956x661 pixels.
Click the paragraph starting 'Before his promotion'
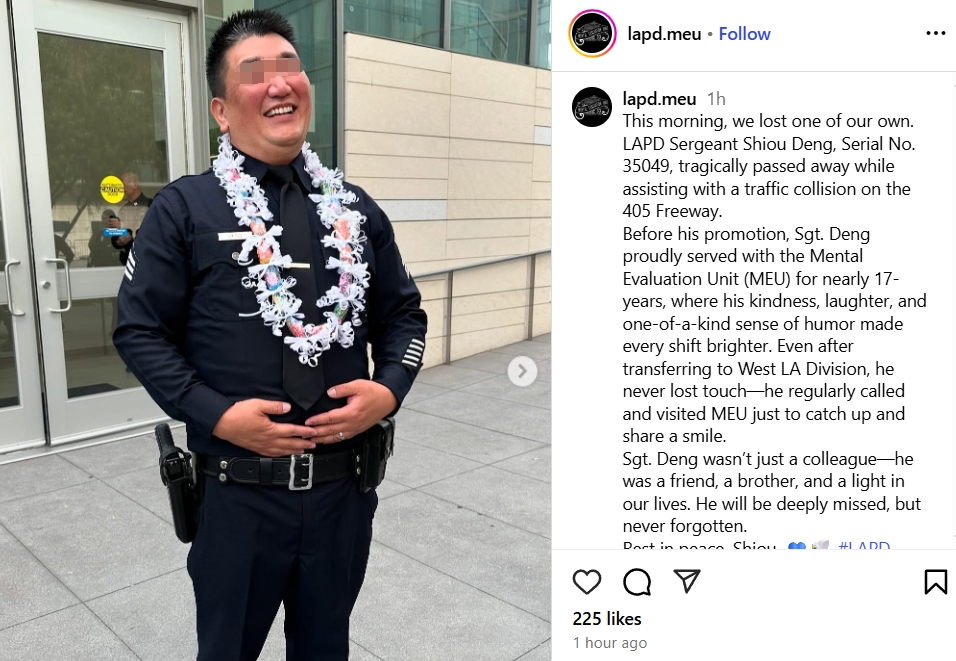(x=774, y=334)
